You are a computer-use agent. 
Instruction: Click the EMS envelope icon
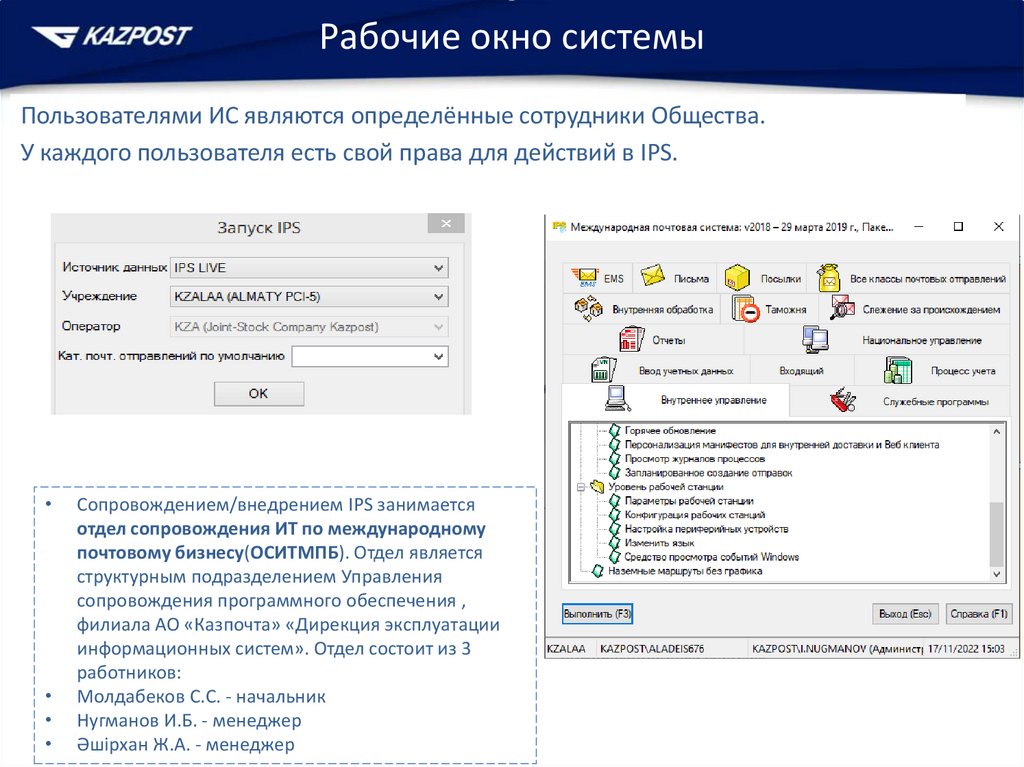[584, 277]
